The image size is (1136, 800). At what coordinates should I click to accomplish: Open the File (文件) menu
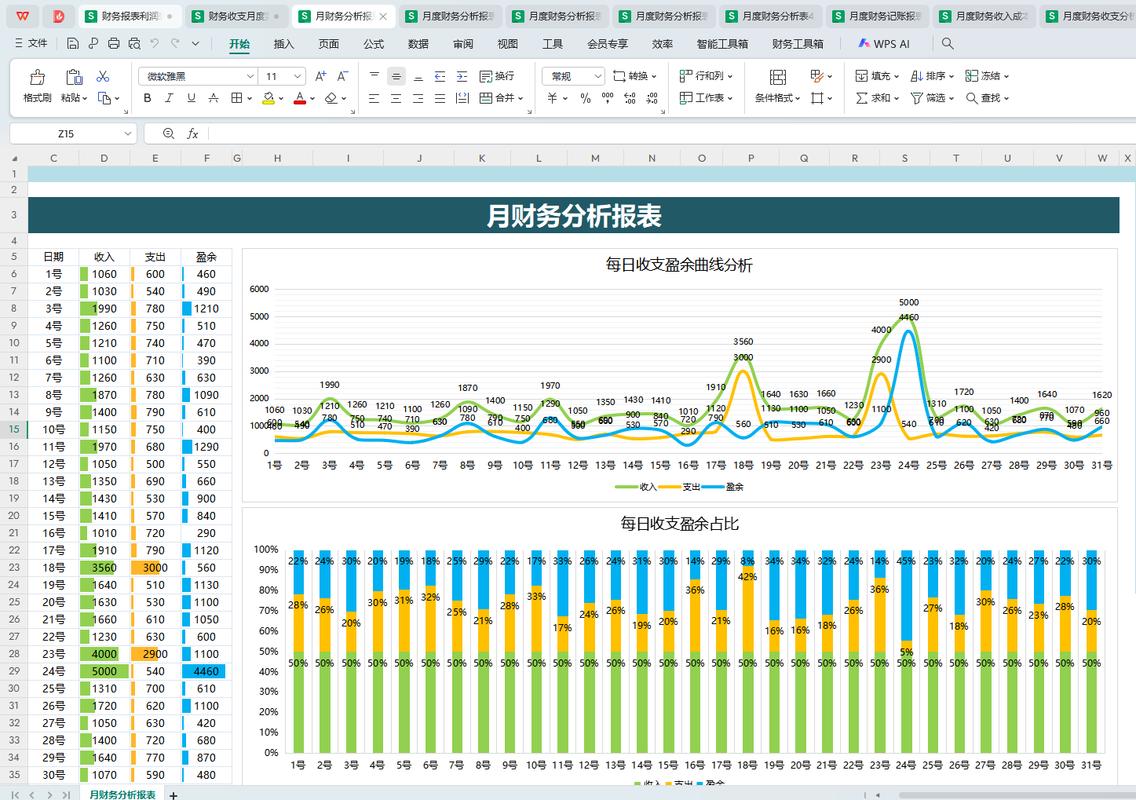(x=31, y=43)
